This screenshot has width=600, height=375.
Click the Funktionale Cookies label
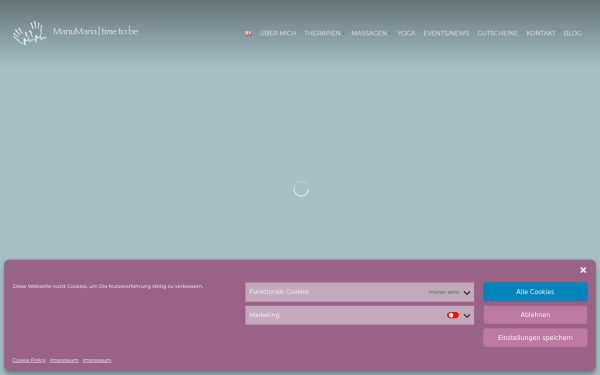pos(279,292)
